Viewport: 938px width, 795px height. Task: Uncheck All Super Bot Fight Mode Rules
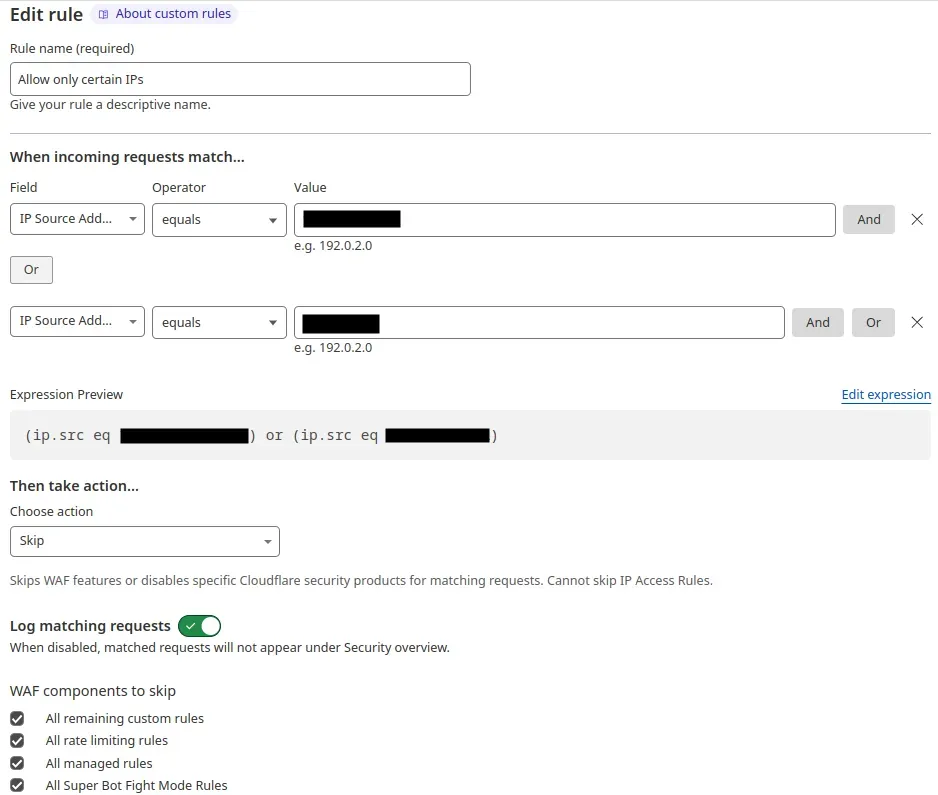(x=17, y=785)
